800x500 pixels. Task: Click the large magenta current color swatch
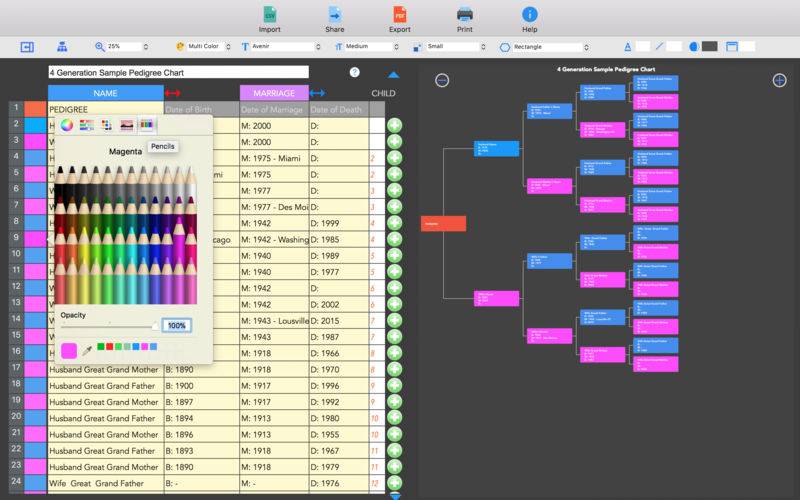(69, 351)
